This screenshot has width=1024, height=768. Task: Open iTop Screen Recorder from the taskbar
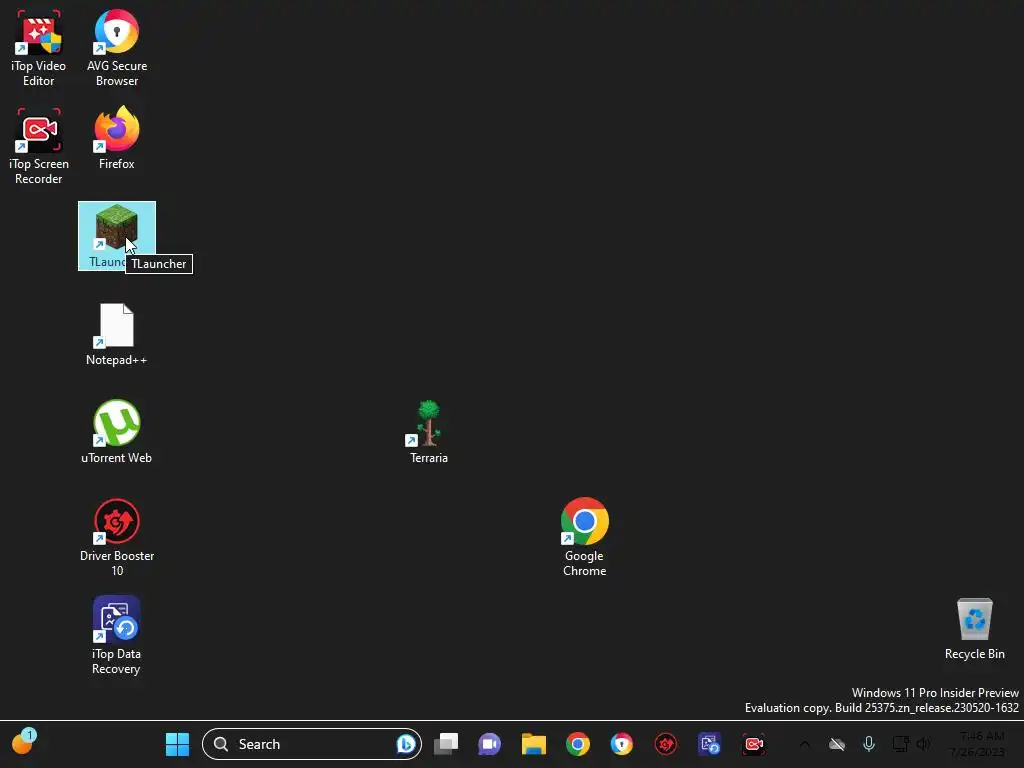click(x=754, y=744)
